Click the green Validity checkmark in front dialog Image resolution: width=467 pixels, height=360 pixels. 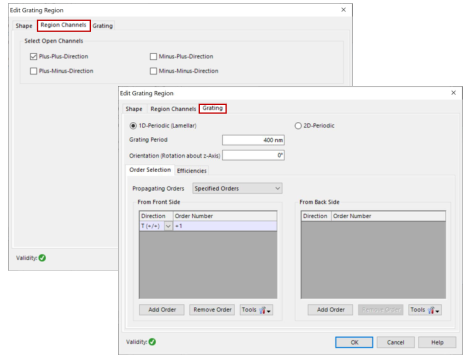click(152, 342)
